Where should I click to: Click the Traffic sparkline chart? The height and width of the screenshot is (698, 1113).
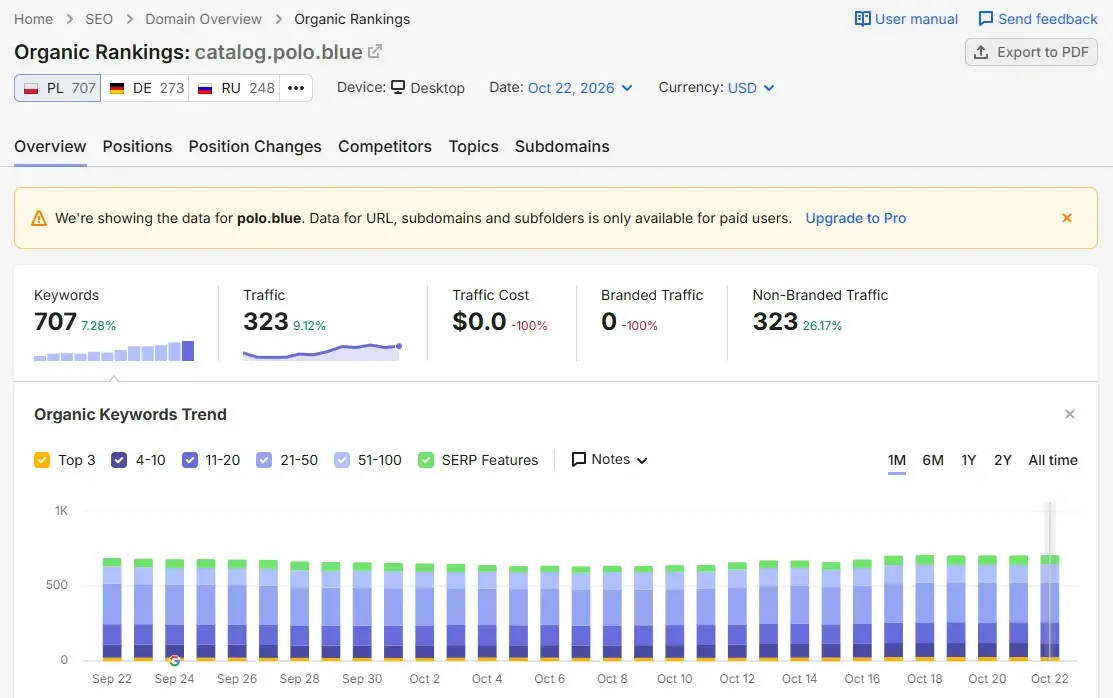click(323, 351)
